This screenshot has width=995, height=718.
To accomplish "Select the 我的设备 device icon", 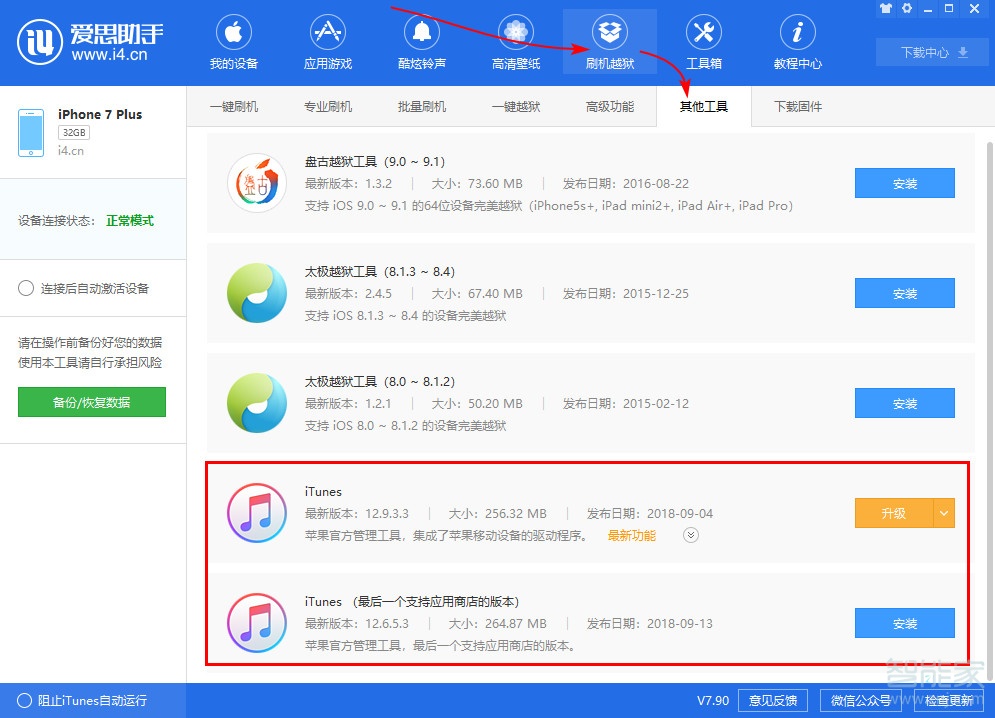I will point(233,40).
